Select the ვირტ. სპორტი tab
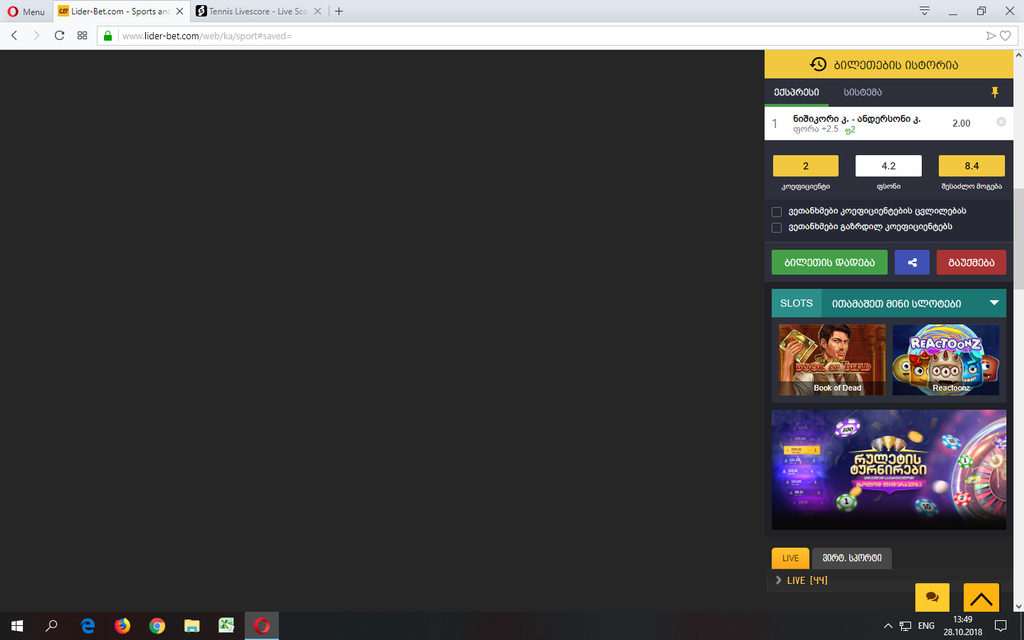This screenshot has height=640, width=1024. pos(852,558)
